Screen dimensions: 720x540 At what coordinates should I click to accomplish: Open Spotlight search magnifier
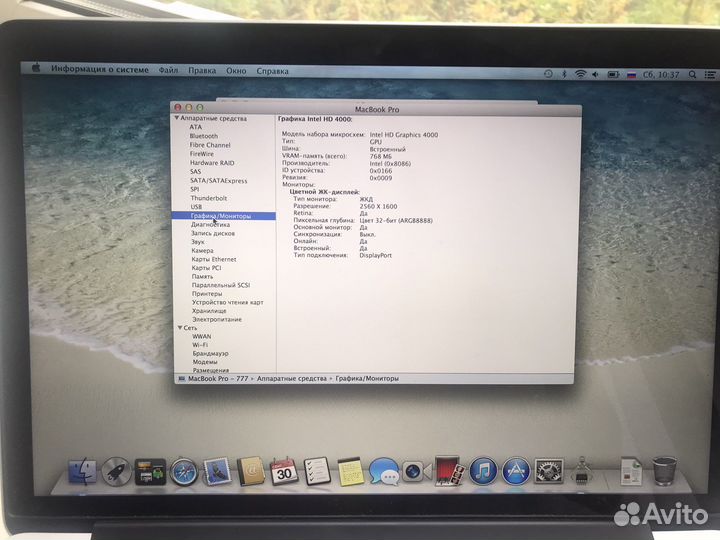[692, 74]
